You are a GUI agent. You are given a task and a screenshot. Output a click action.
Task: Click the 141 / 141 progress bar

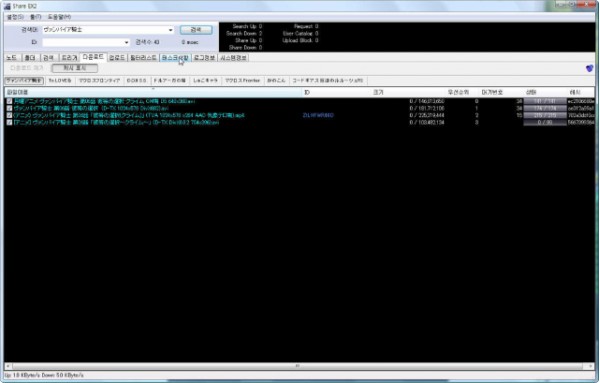click(x=545, y=101)
